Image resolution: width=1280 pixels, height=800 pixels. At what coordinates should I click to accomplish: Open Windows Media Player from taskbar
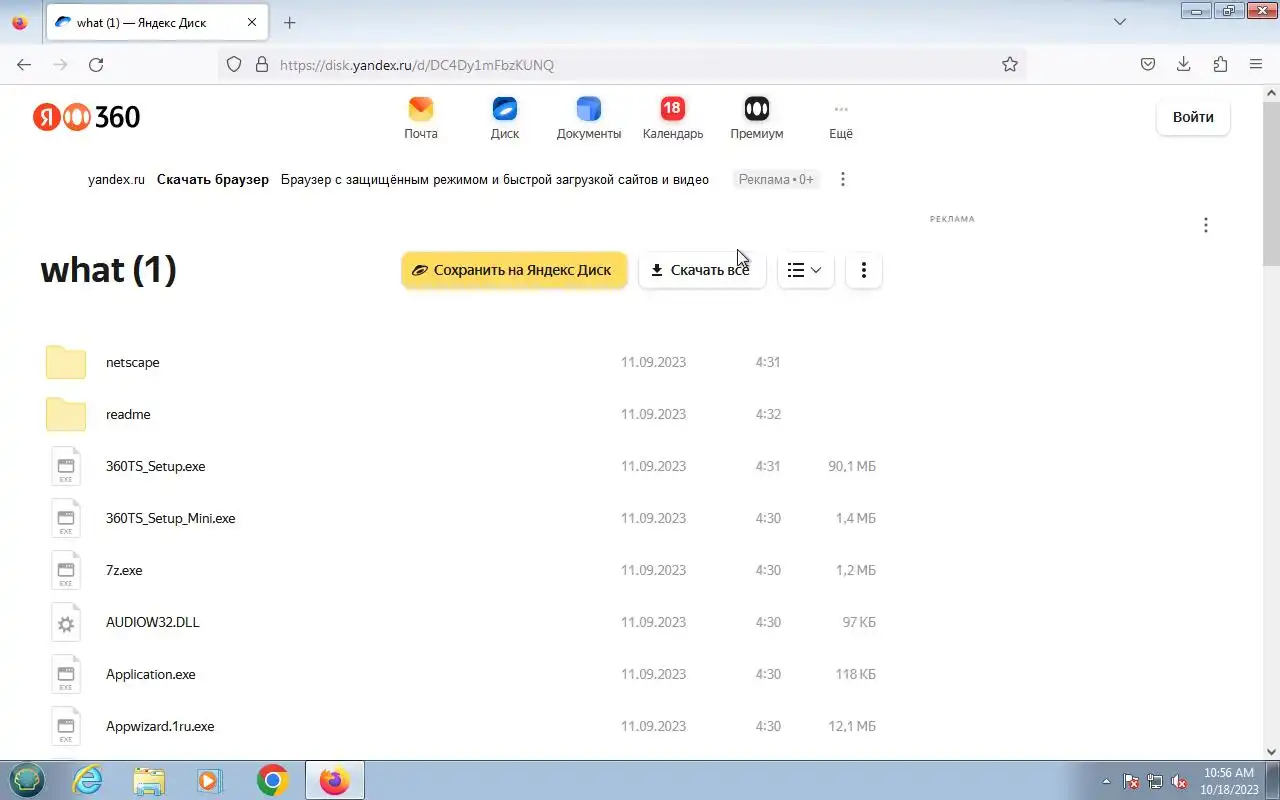(x=210, y=780)
